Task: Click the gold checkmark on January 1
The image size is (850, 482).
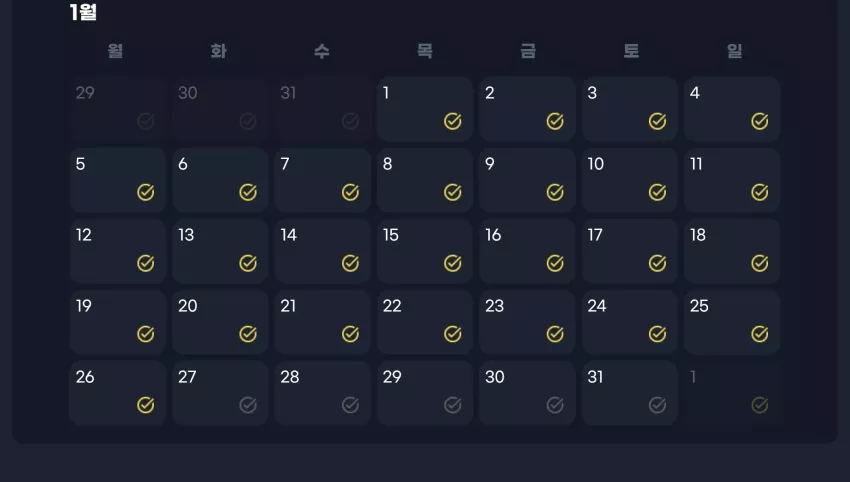Action: point(453,121)
